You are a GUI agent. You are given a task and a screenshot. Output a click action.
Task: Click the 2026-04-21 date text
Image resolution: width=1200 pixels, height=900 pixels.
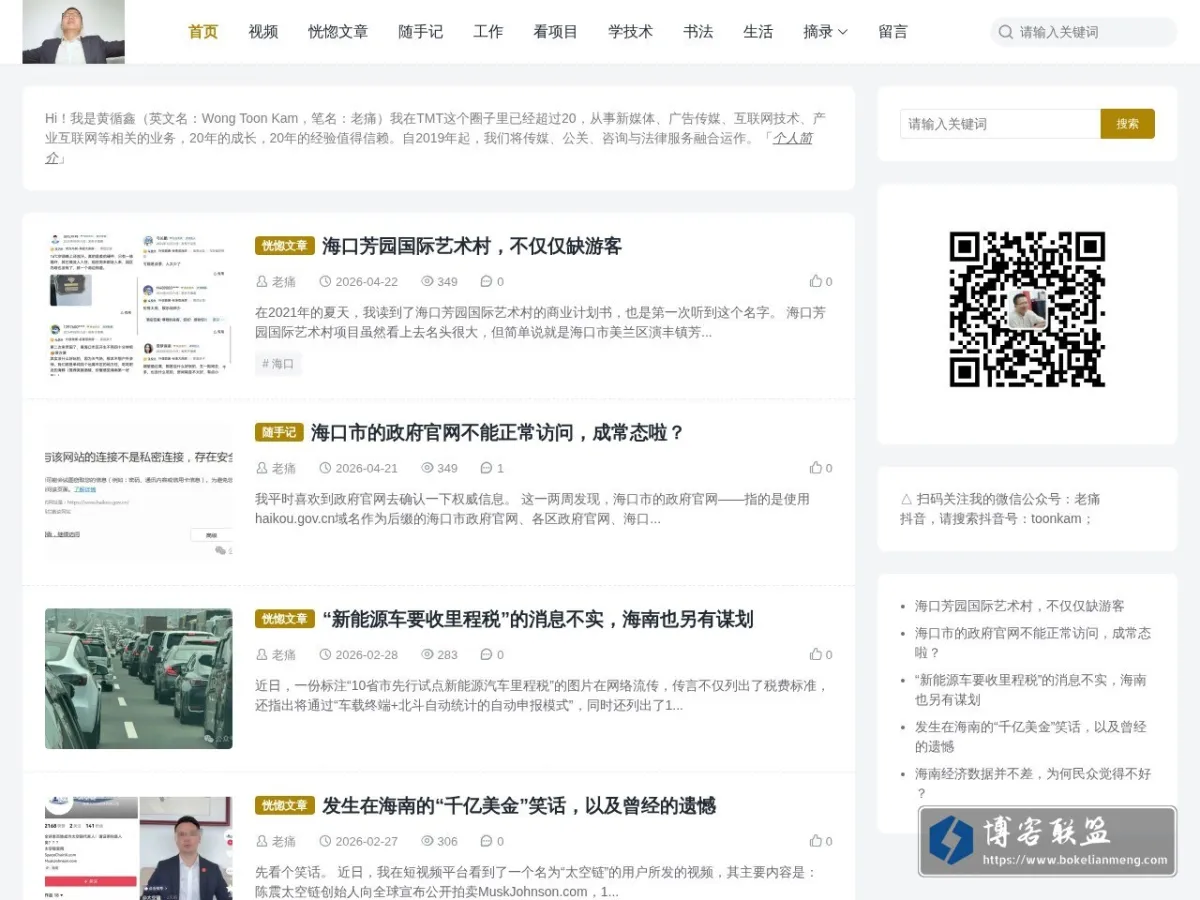(366, 468)
